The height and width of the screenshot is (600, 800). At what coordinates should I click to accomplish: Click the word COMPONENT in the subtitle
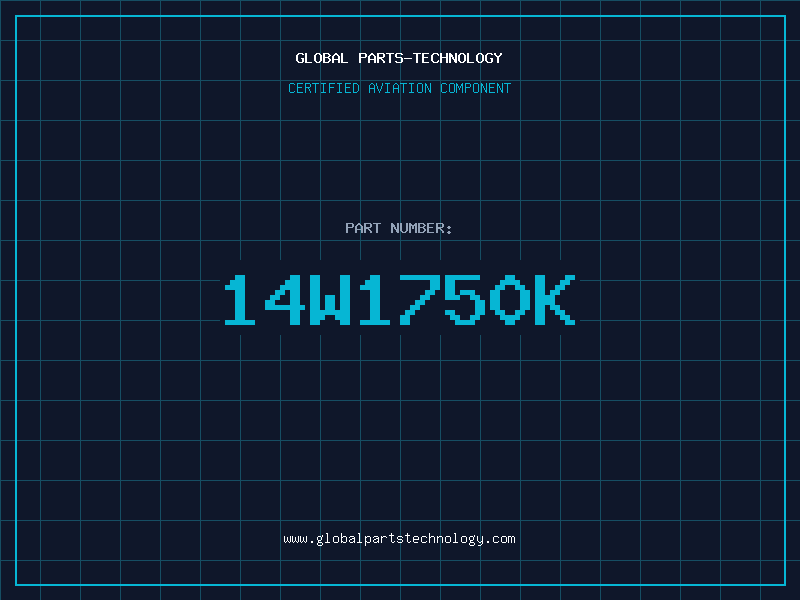pos(476,88)
